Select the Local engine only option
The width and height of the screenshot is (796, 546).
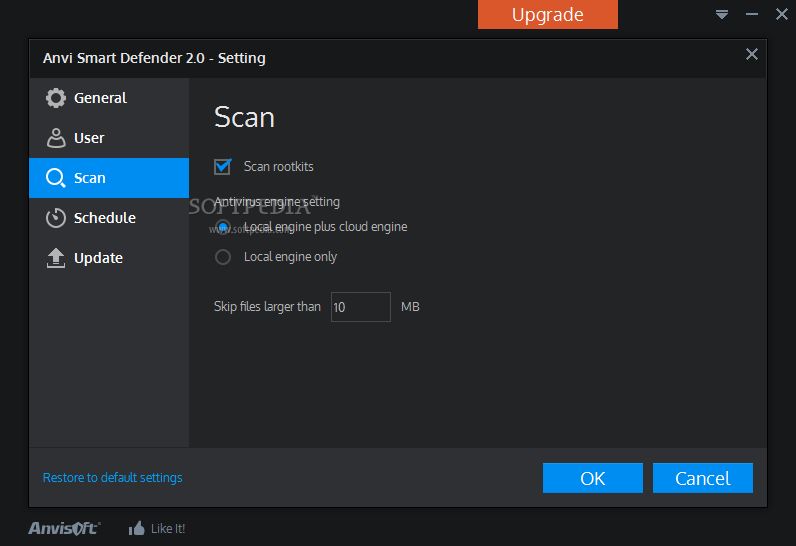223,257
